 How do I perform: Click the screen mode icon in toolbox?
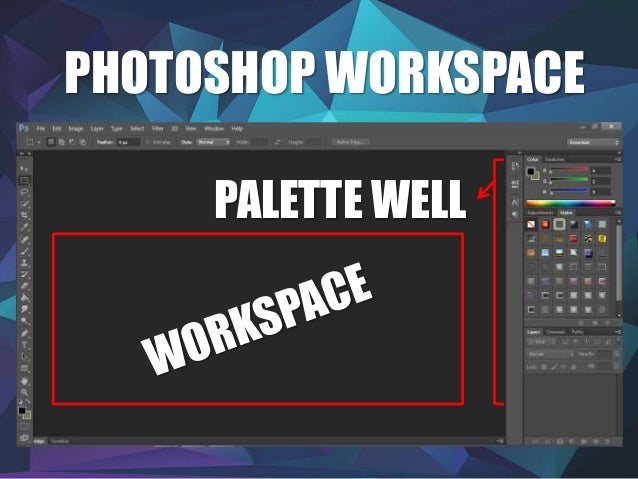tap(24, 438)
